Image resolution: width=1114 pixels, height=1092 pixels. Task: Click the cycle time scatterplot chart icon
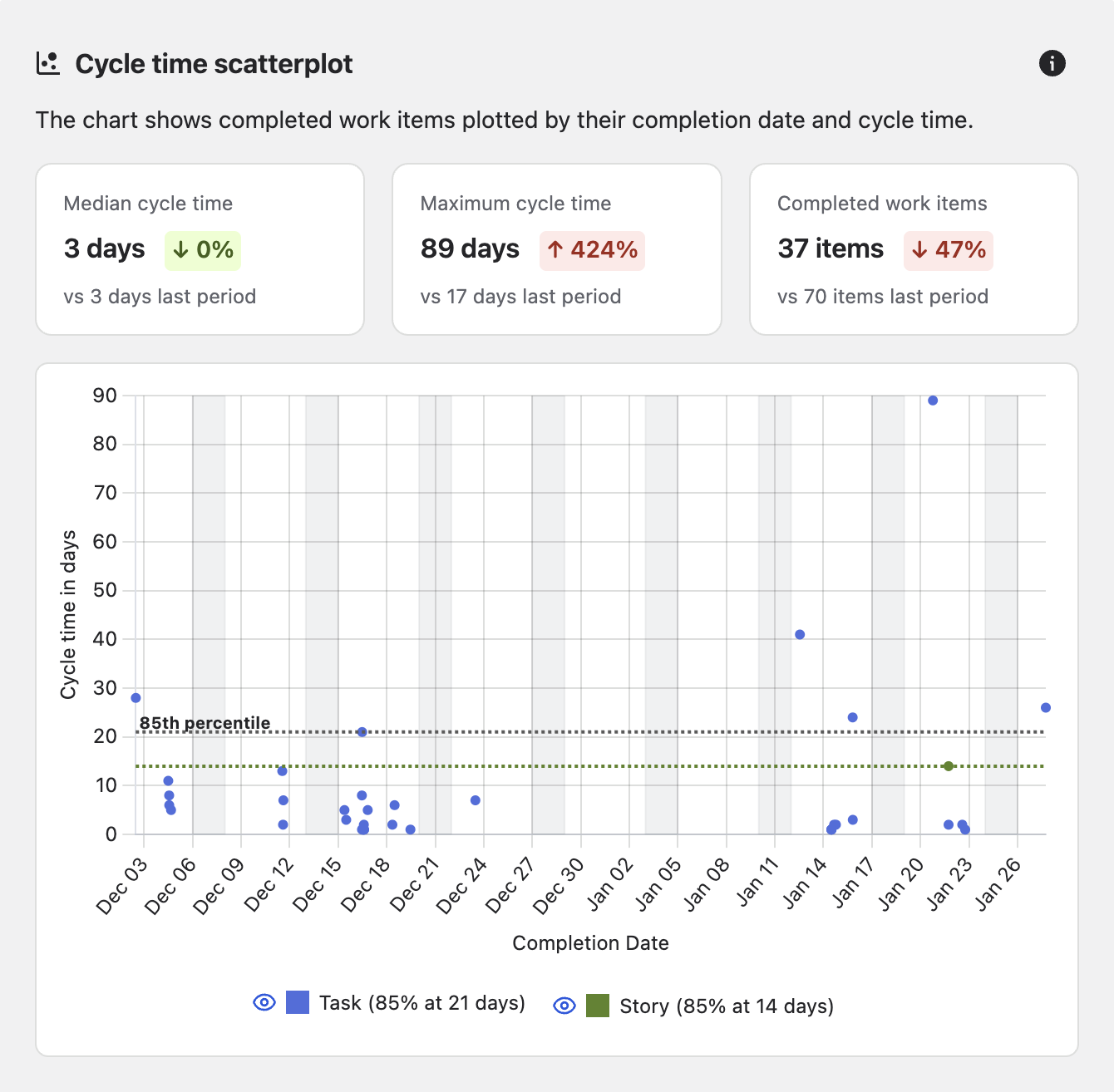pyautogui.click(x=47, y=62)
